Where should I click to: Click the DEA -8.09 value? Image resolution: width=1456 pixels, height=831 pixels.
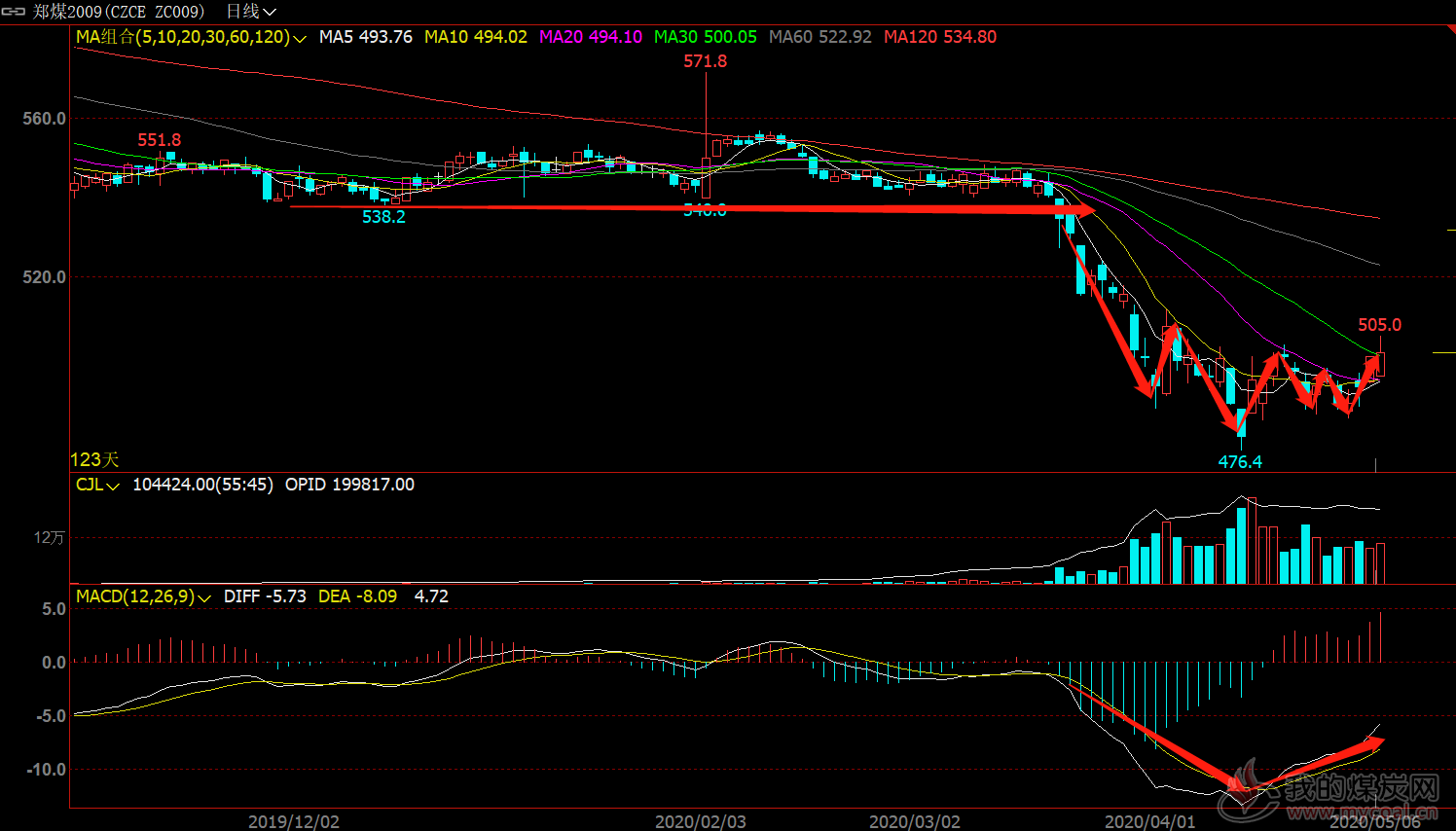tap(357, 596)
